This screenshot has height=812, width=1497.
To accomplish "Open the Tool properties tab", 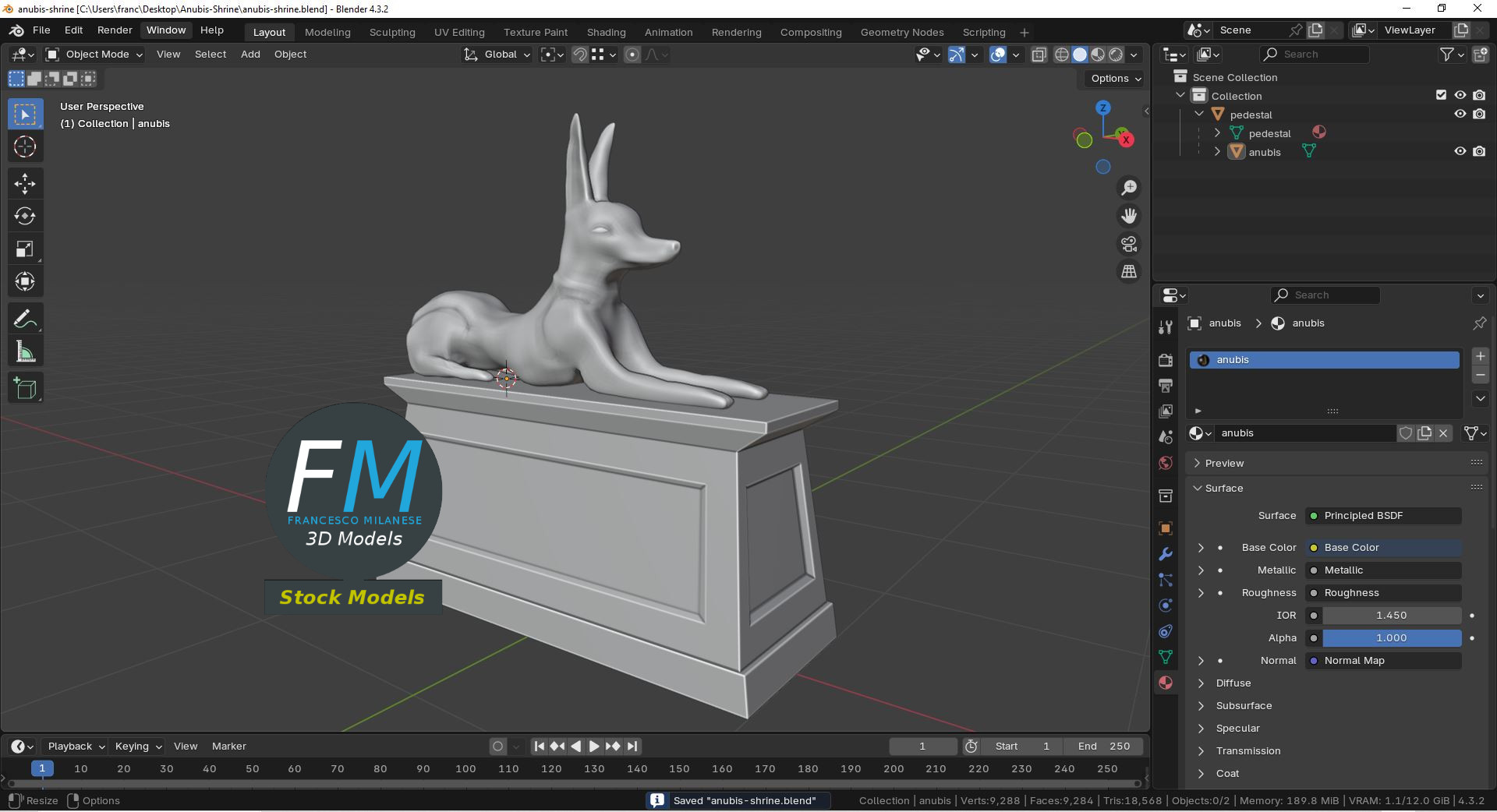I will [x=1166, y=327].
